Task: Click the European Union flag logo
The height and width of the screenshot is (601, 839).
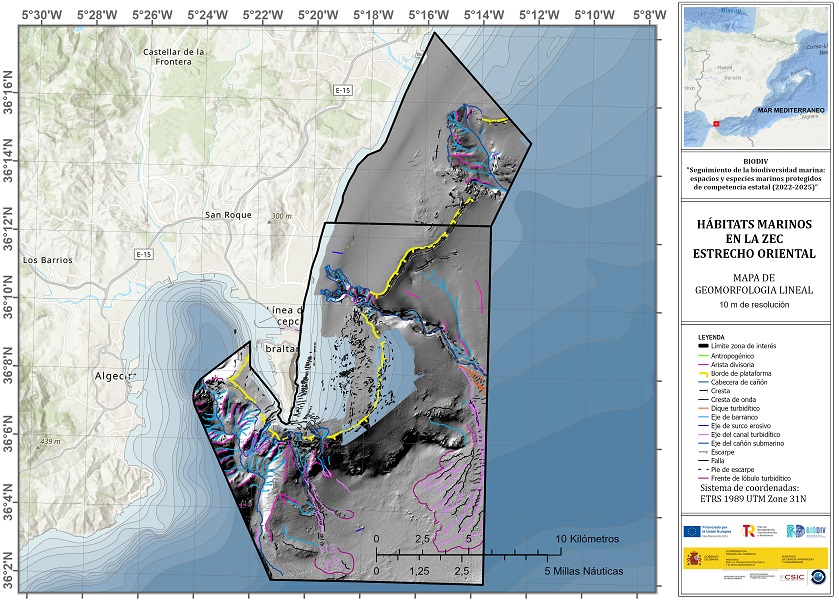Action: tap(692, 531)
